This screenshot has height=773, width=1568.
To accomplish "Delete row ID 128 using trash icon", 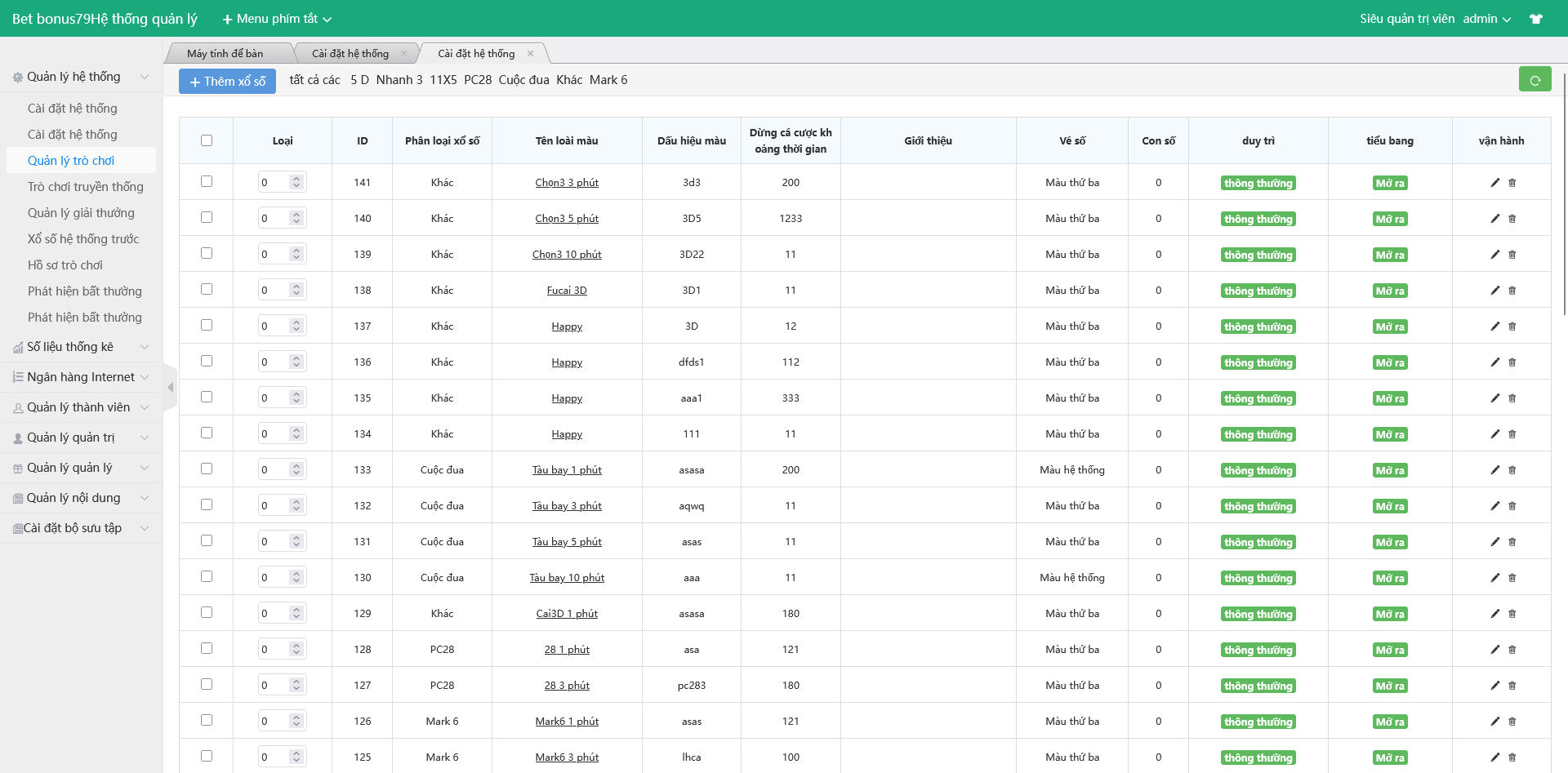I will (1512, 650).
